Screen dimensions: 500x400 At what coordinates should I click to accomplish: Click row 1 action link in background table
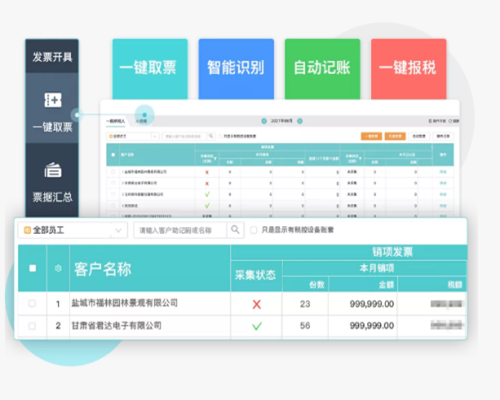click(443, 172)
